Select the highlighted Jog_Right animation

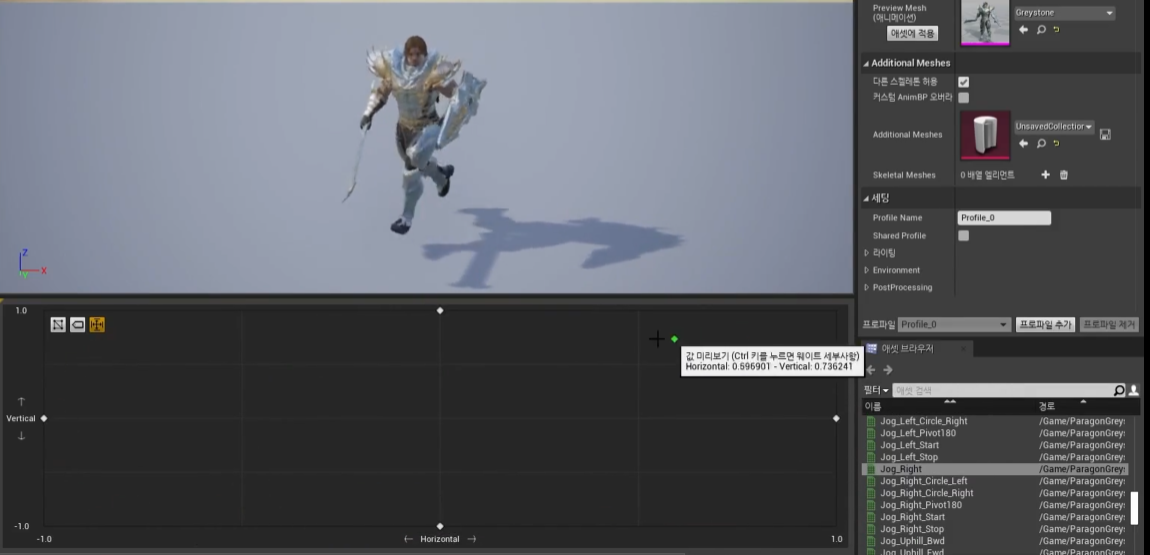[994, 468]
